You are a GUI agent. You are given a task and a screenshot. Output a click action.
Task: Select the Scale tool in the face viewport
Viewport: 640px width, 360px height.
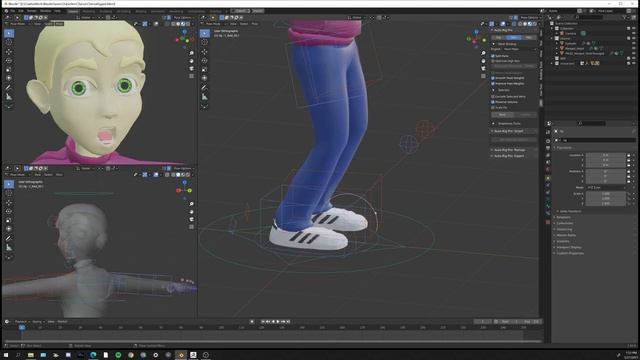[9, 69]
